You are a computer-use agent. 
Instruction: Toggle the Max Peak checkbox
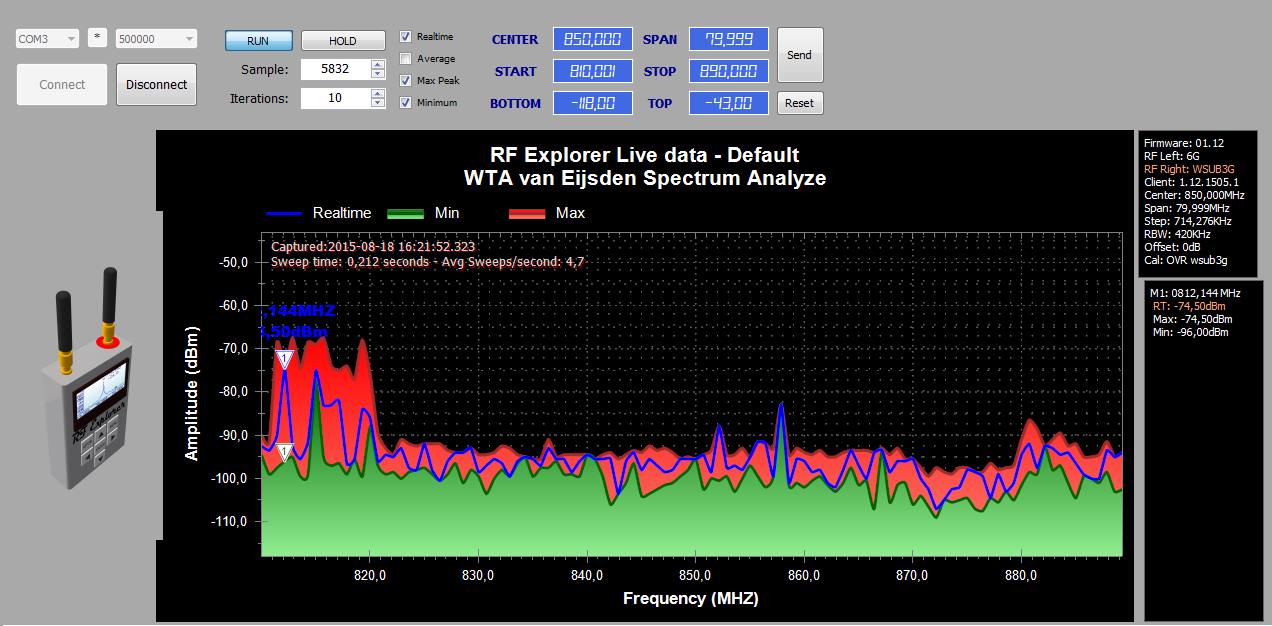405,80
